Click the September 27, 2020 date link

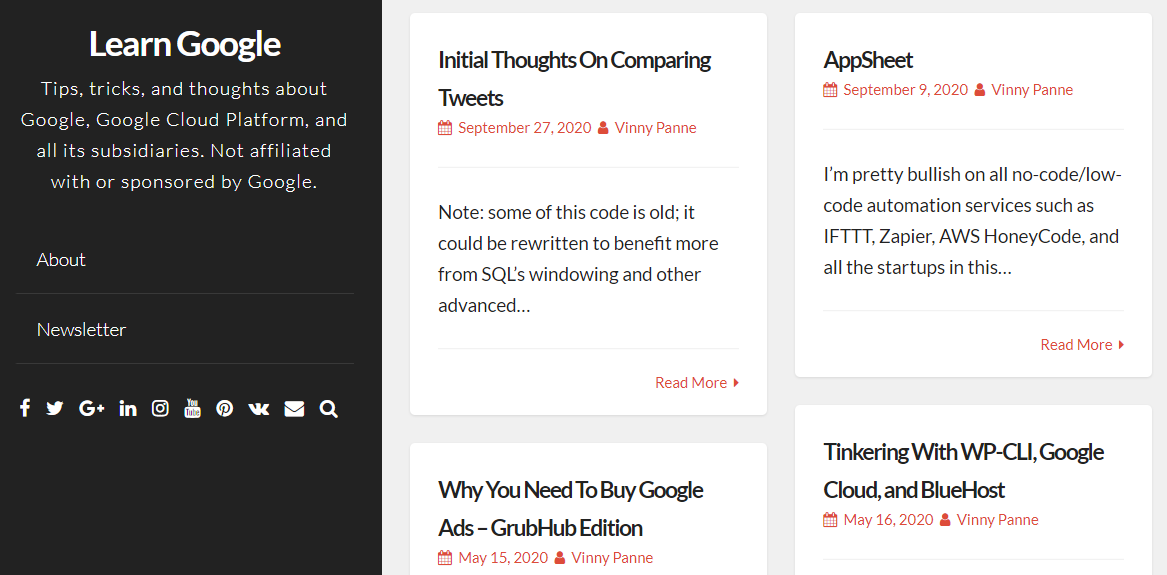(x=524, y=128)
